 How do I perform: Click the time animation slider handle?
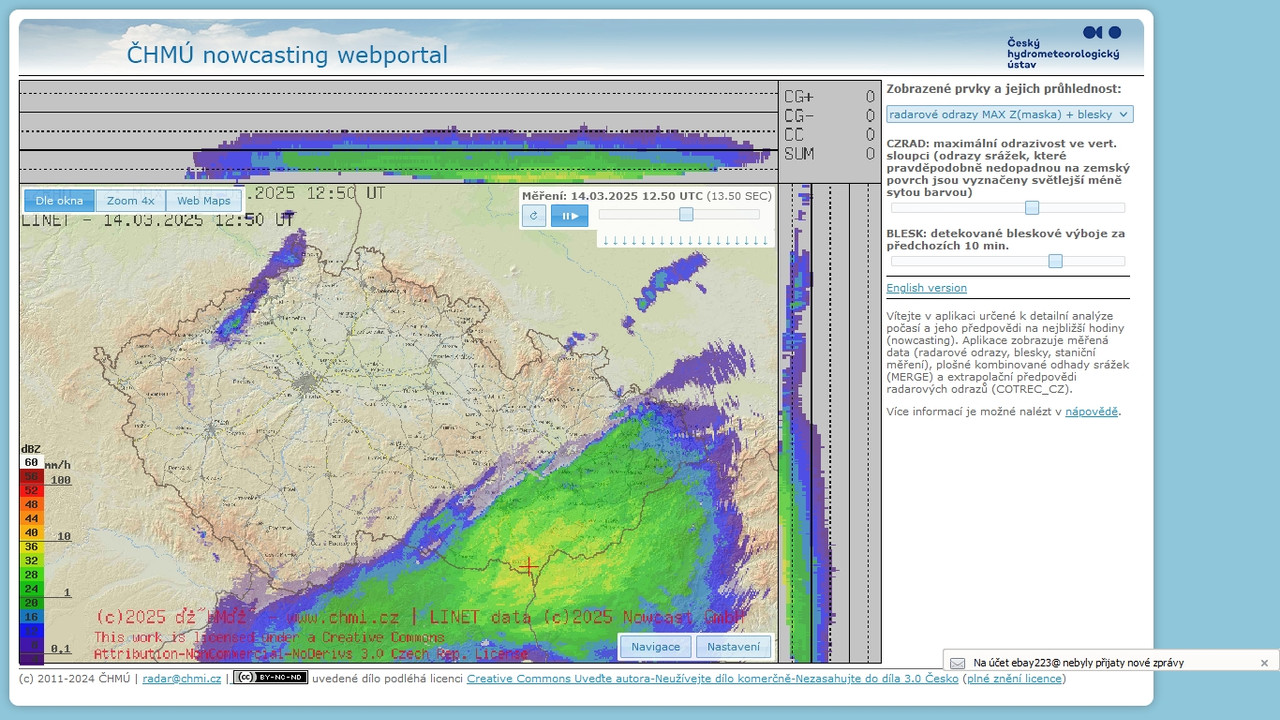tap(686, 214)
